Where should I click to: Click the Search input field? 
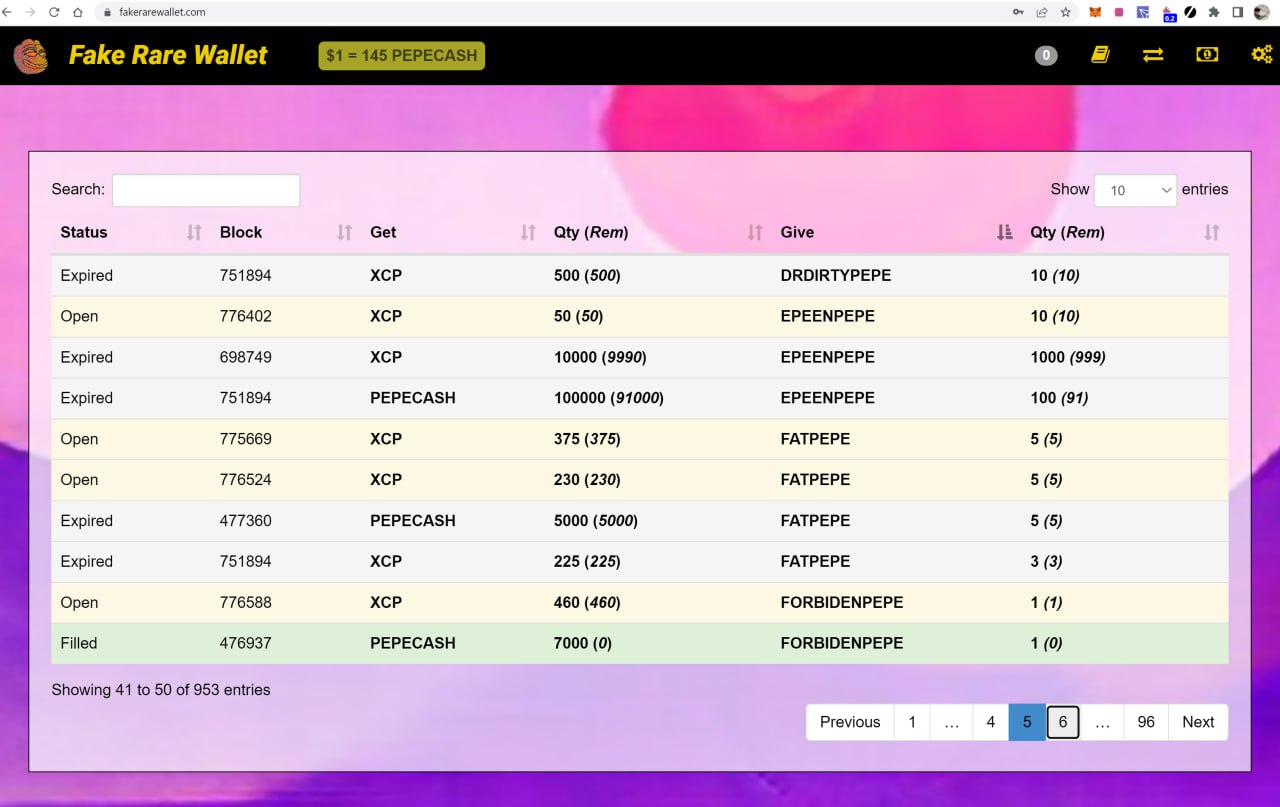click(x=206, y=190)
